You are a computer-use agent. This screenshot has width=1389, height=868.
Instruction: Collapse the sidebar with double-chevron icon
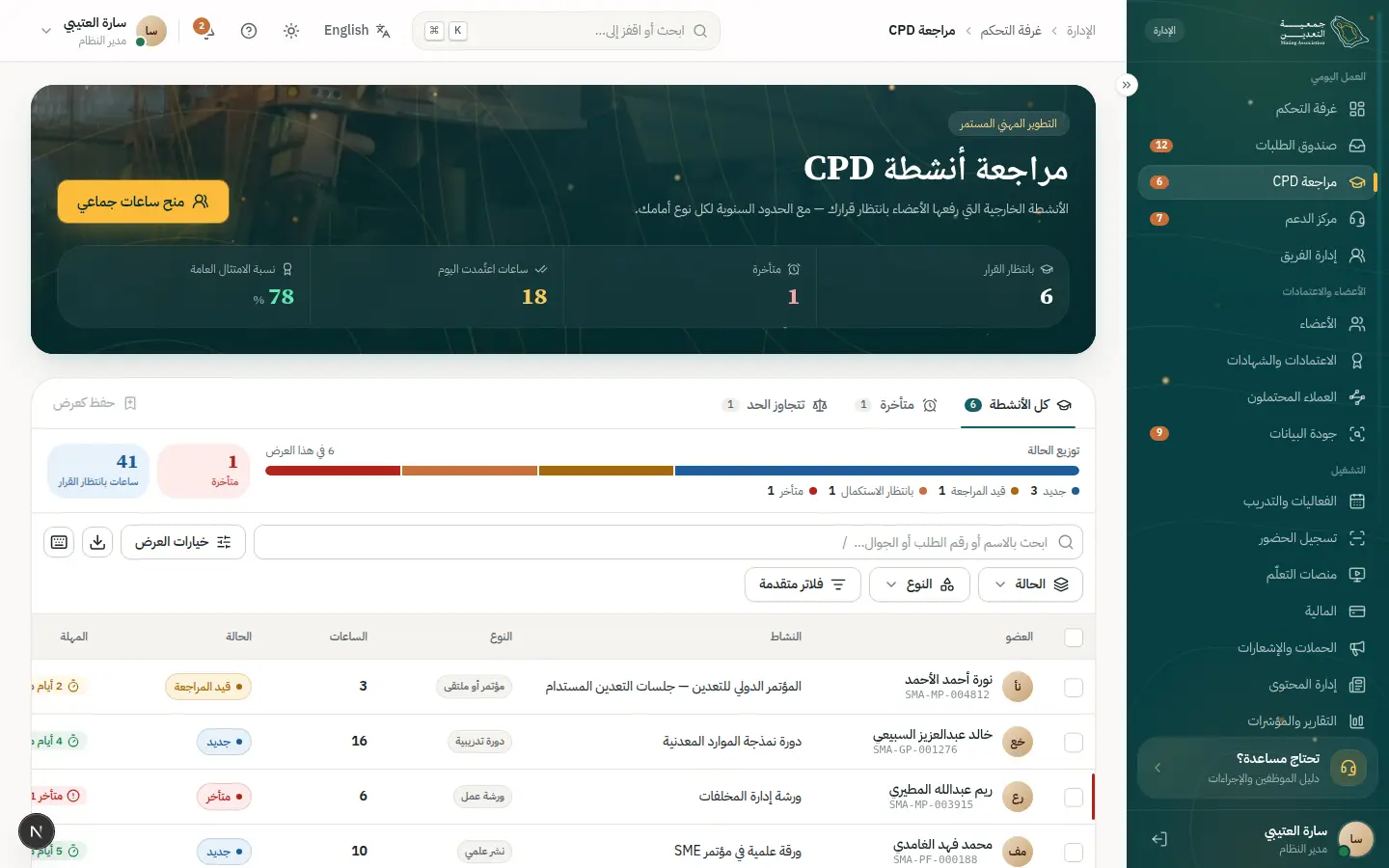(1127, 85)
